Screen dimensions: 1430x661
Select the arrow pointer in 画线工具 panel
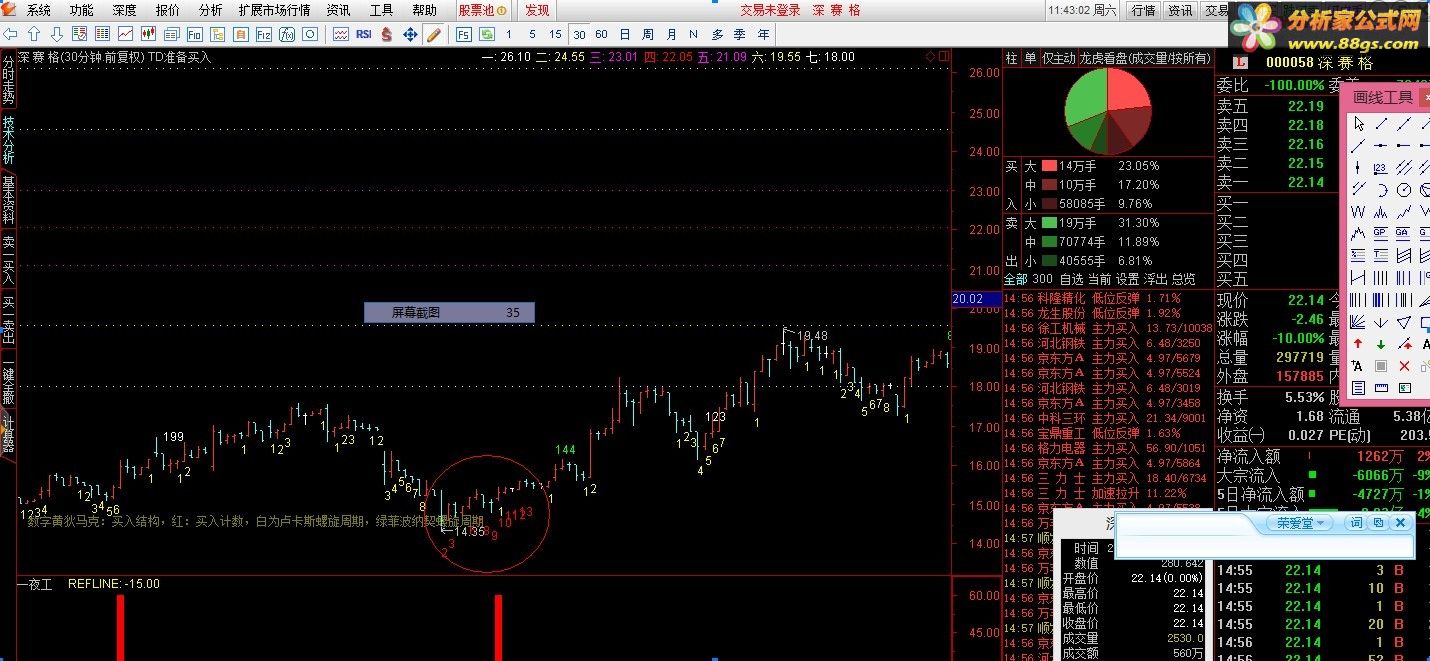(1359, 124)
